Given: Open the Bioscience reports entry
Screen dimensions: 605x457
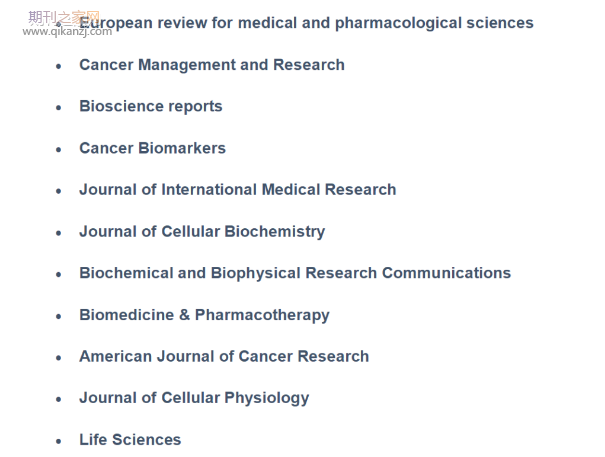Looking at the screenshot, I should [x=151, y=107].
